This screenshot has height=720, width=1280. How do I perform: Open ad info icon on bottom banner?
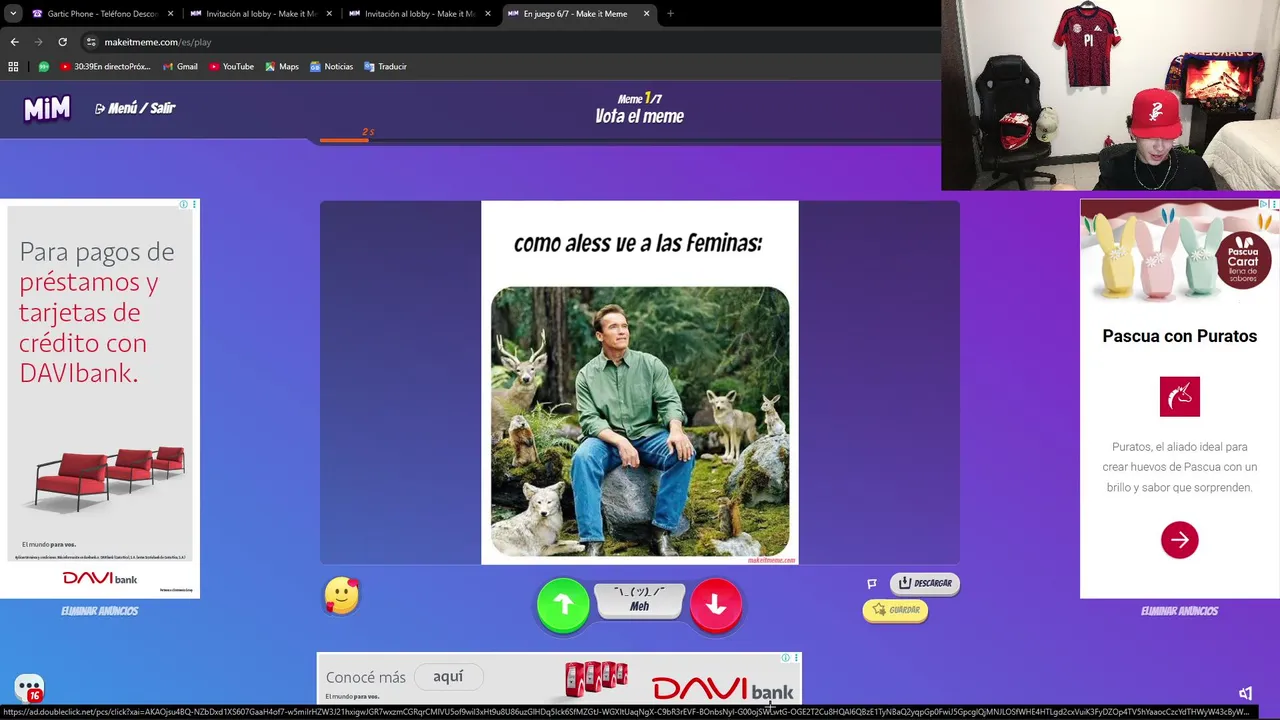point(786,658)
